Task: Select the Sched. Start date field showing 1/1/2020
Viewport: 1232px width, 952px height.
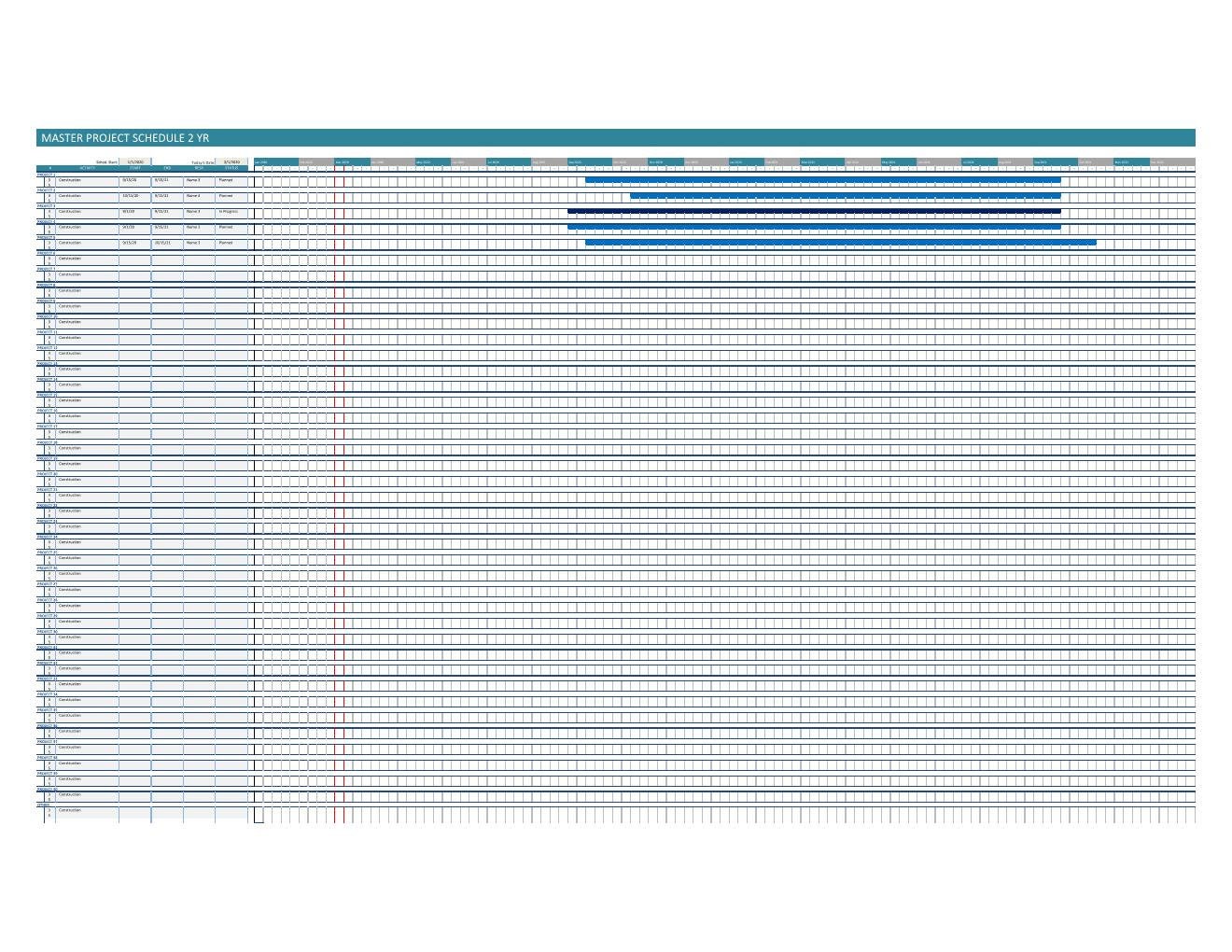Action: point(136,161)
